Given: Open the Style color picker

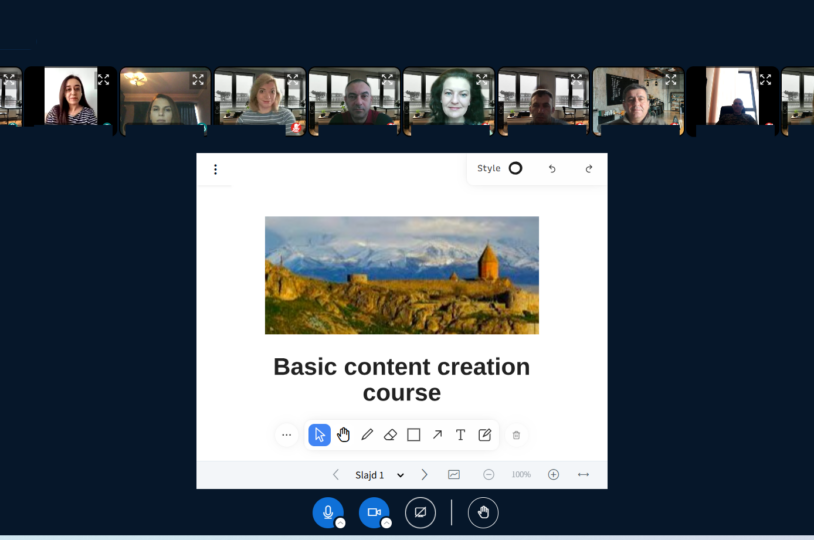Looking at the screenshot, I should [515, 168].
